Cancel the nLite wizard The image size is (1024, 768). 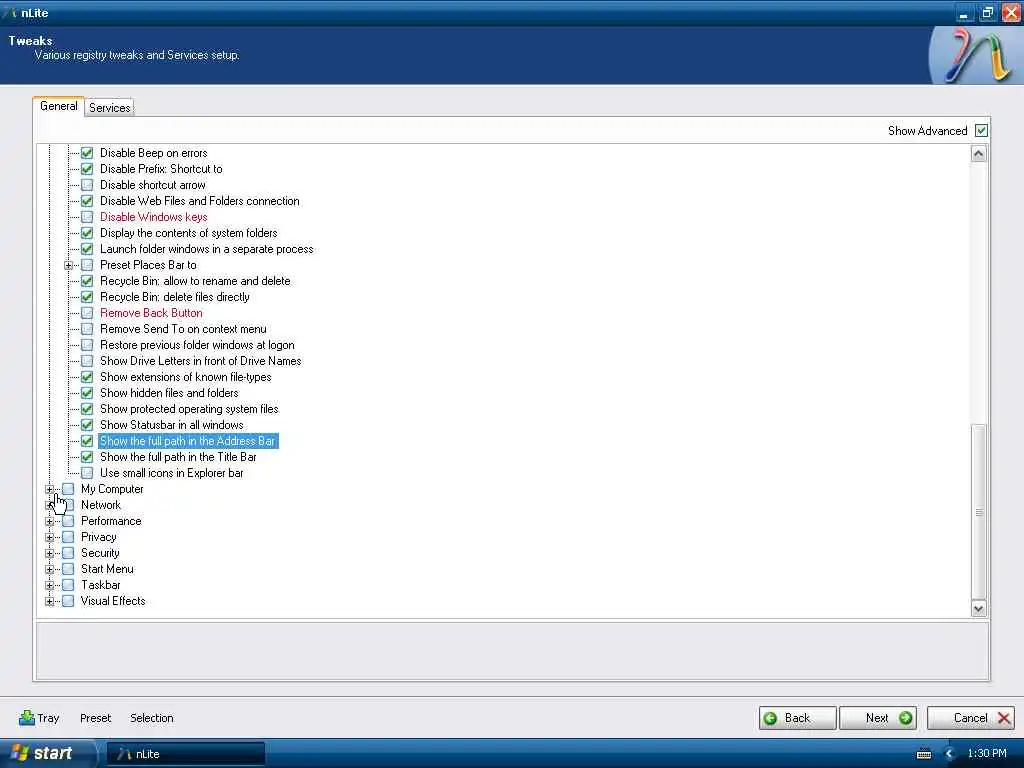point(971,718)
